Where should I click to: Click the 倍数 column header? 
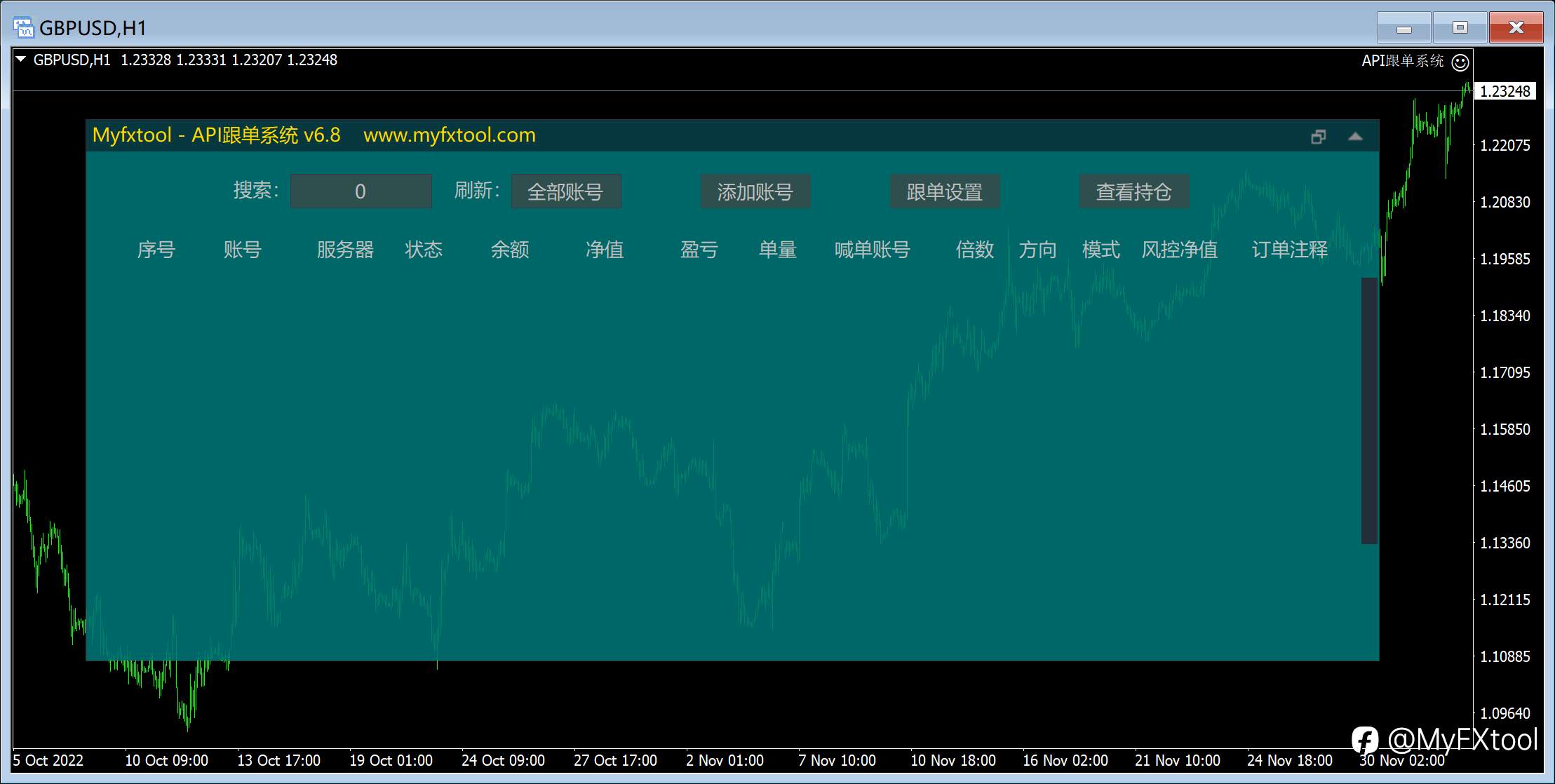(x=975, y=250)
